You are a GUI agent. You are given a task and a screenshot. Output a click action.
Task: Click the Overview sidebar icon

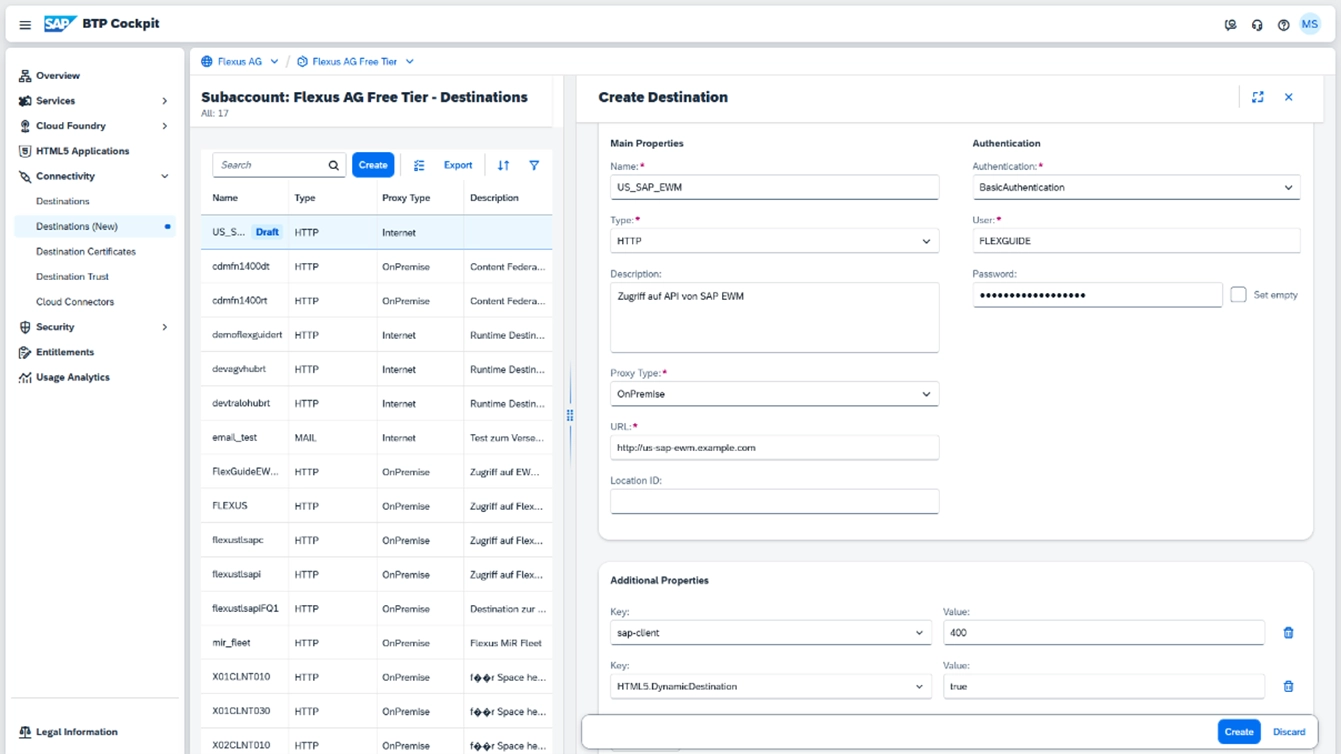point(25,76)
